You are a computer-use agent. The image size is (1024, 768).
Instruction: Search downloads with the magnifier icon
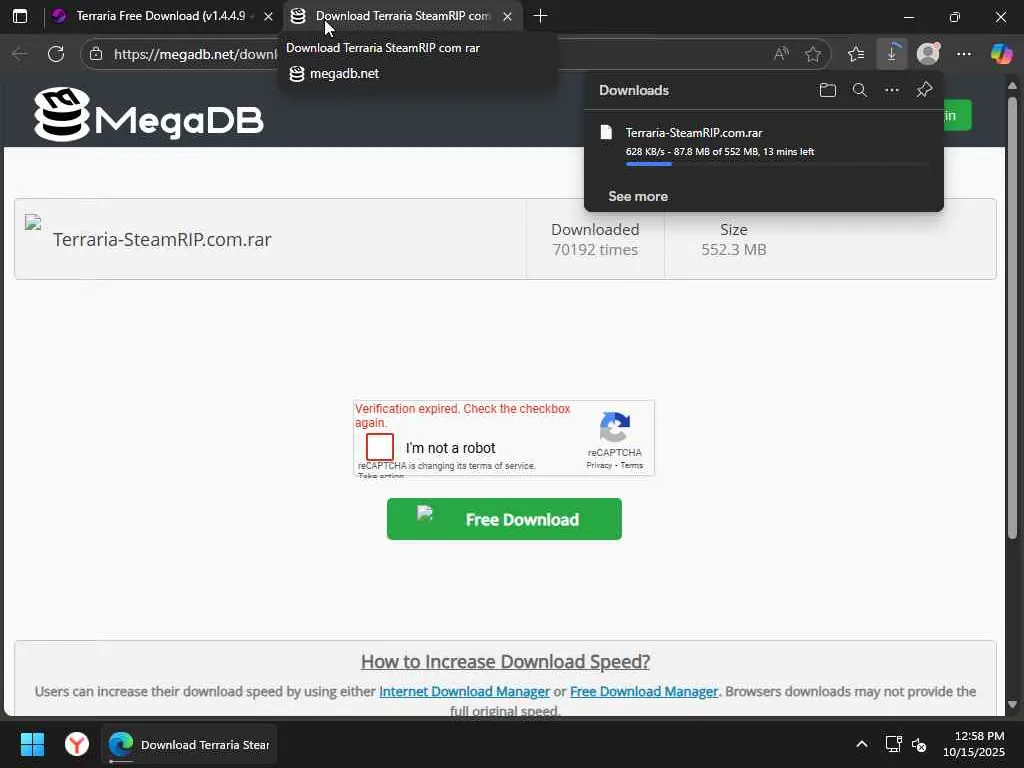[860, 90]
